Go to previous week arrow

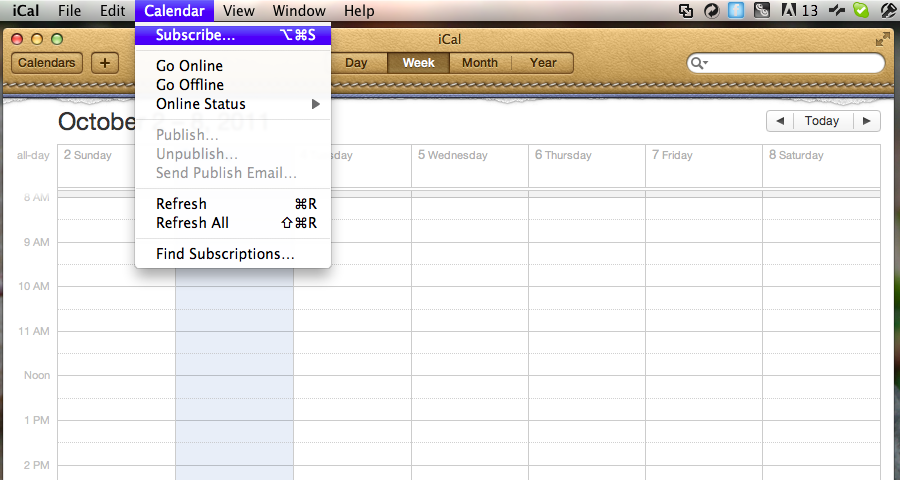pyautogui.click(x=780, y=121)
